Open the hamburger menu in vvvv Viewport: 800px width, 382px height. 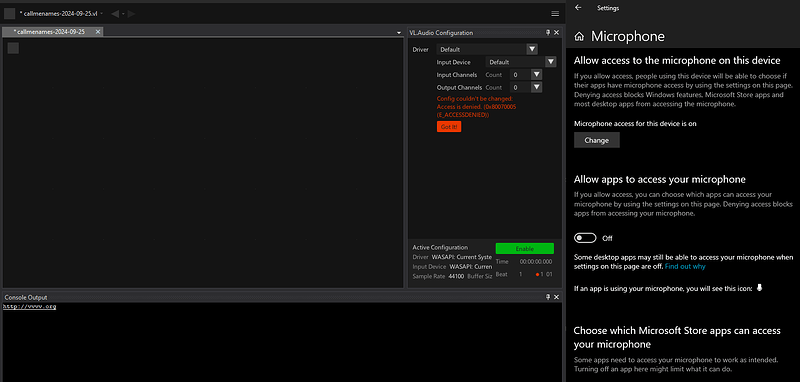point(555,13)
